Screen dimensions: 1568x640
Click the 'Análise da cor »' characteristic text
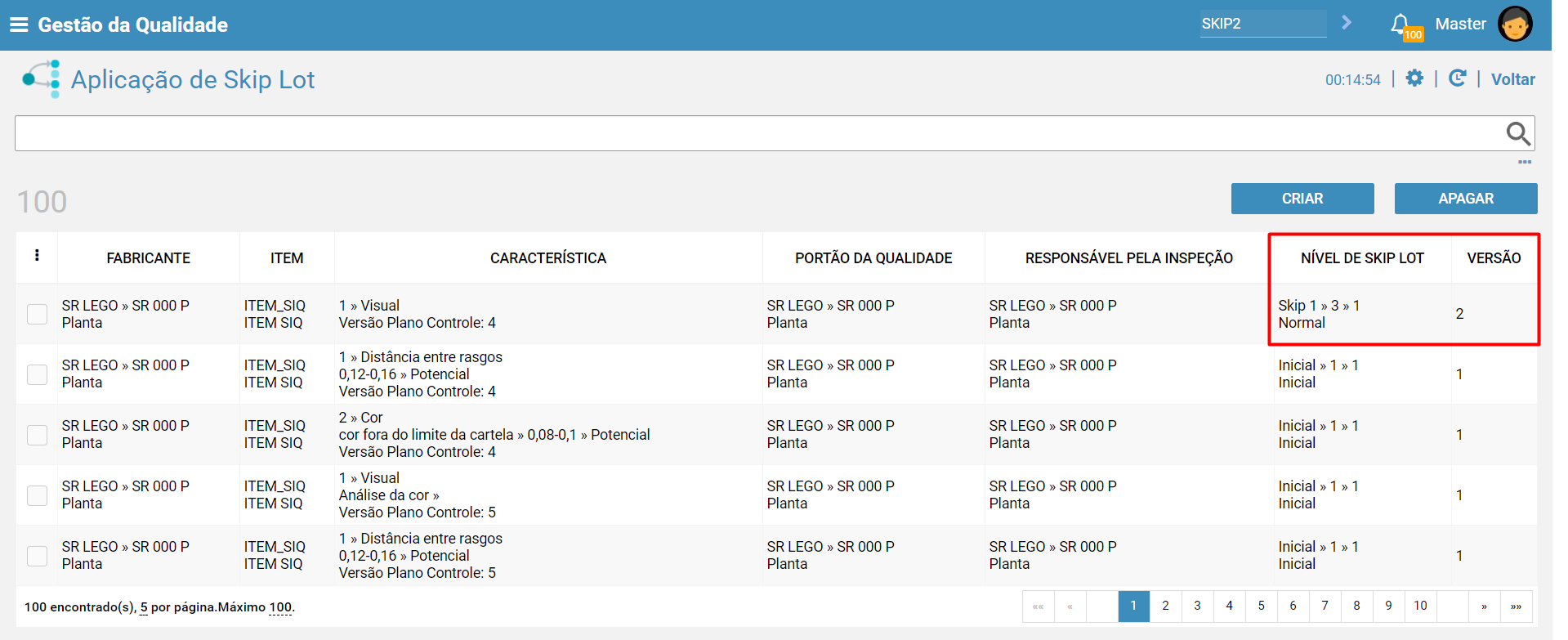click(x=389, y=495)
